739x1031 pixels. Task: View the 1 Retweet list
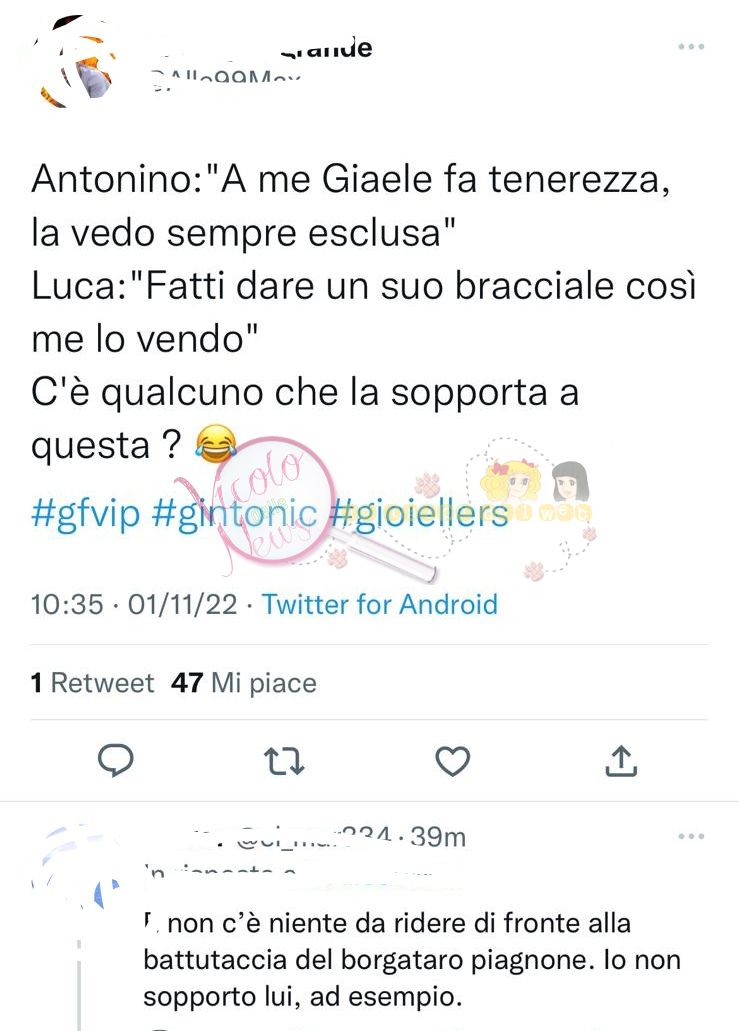(x=92, y=683)
